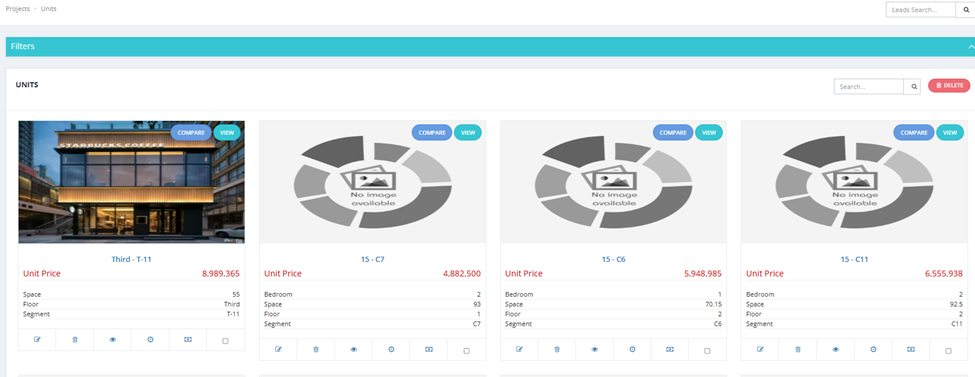
Task: Open the Projects breadcrumb
Action: point(17,9)
